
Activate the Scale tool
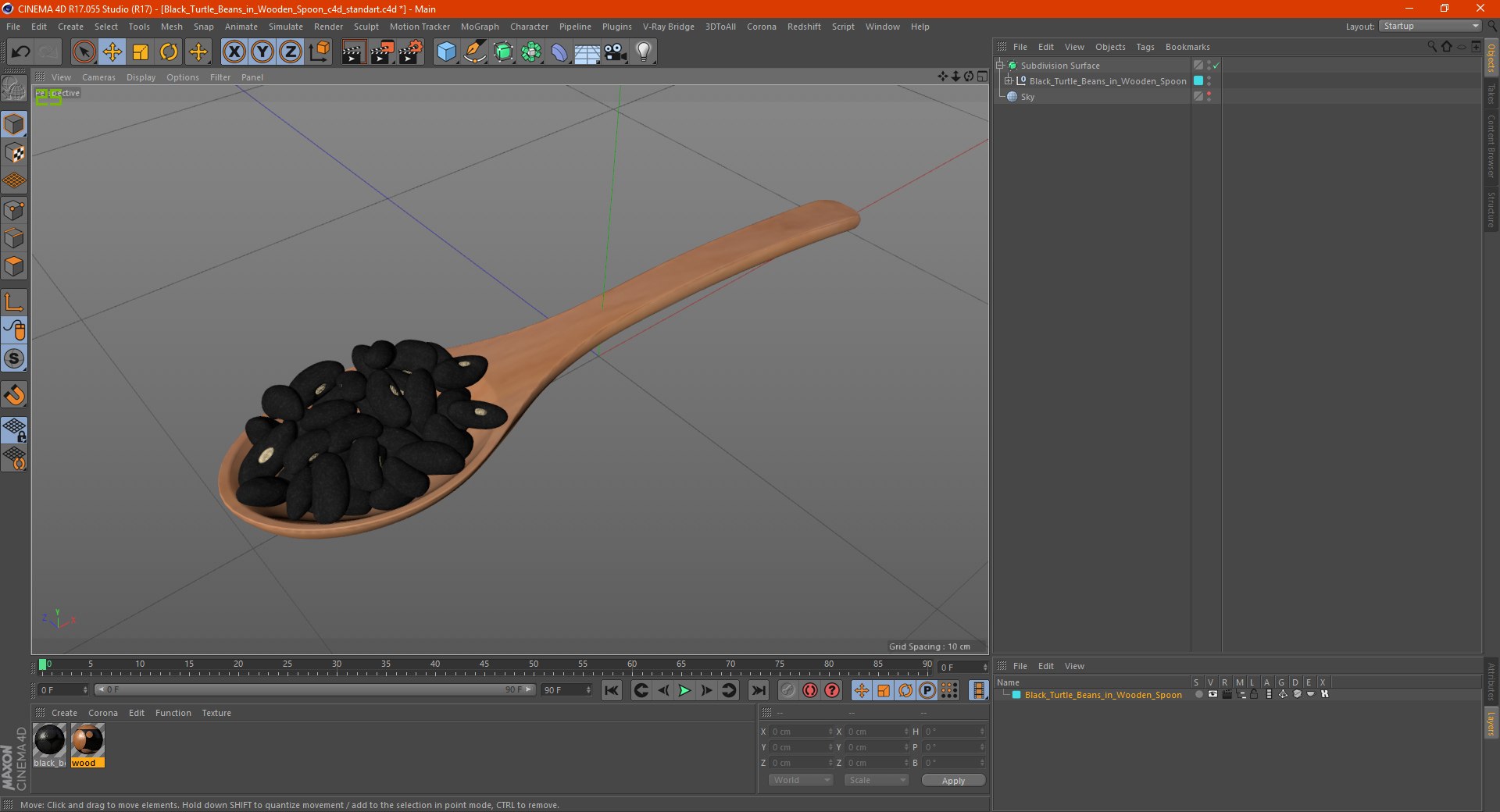[x=141, y=52]
